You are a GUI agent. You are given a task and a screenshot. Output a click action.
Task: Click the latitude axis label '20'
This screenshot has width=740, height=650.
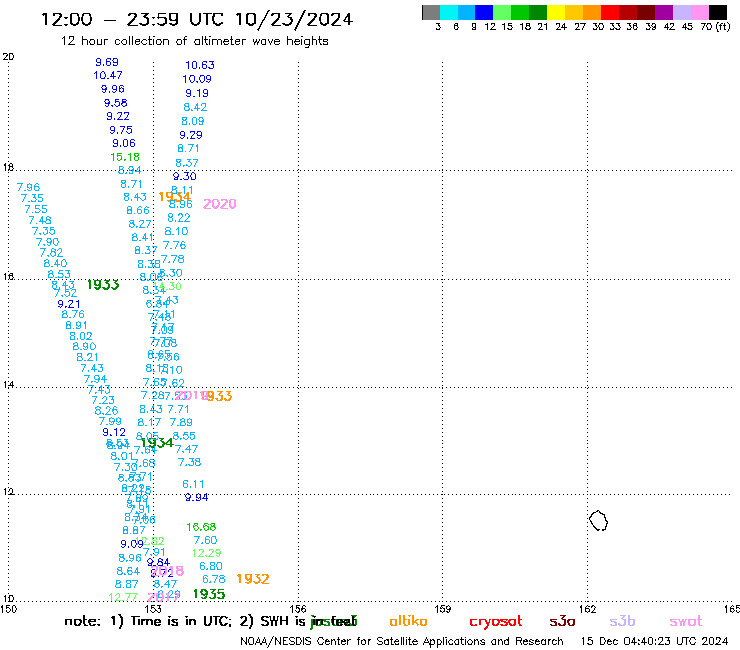point(8,57)
